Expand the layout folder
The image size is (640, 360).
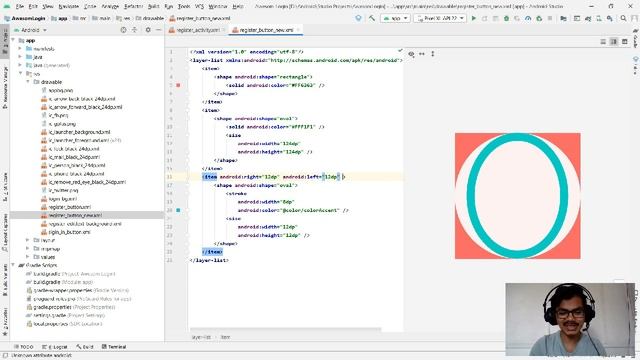pos(28,240)
